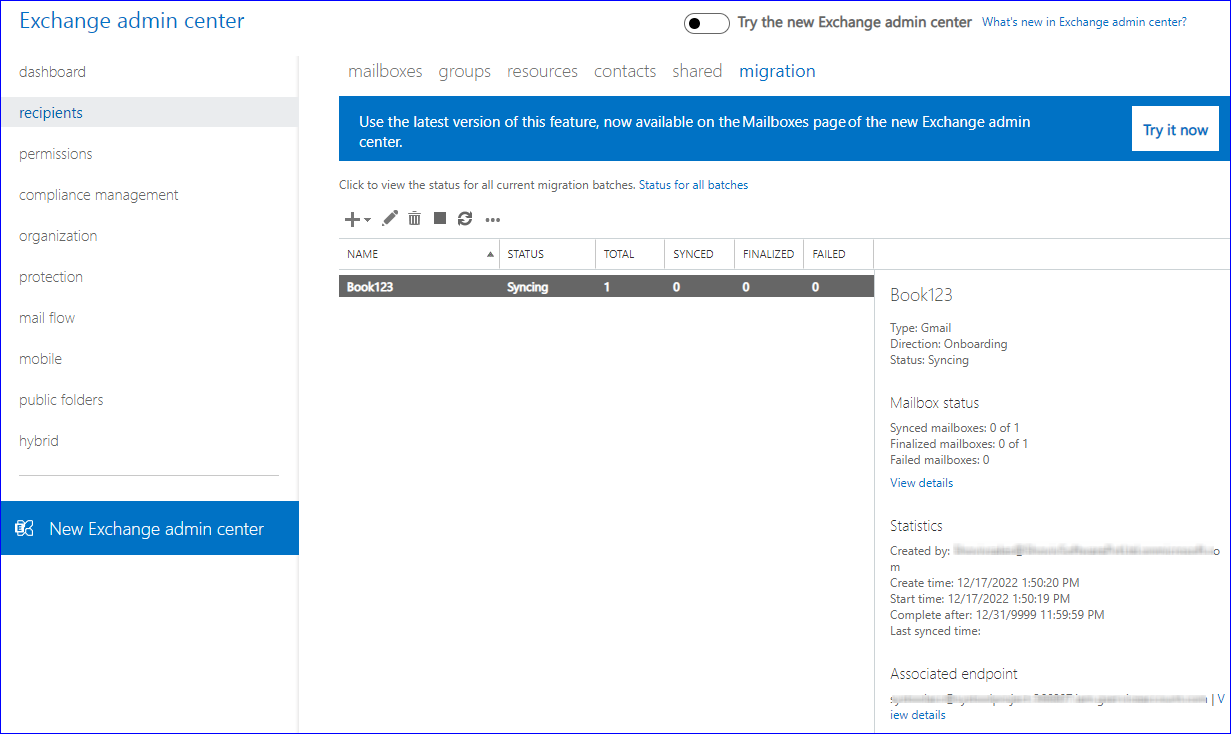Click the plus icon to add a migration batch
Image resolution: width=1231 pixels, height=734 pixels.
click(x=351, y=219)
